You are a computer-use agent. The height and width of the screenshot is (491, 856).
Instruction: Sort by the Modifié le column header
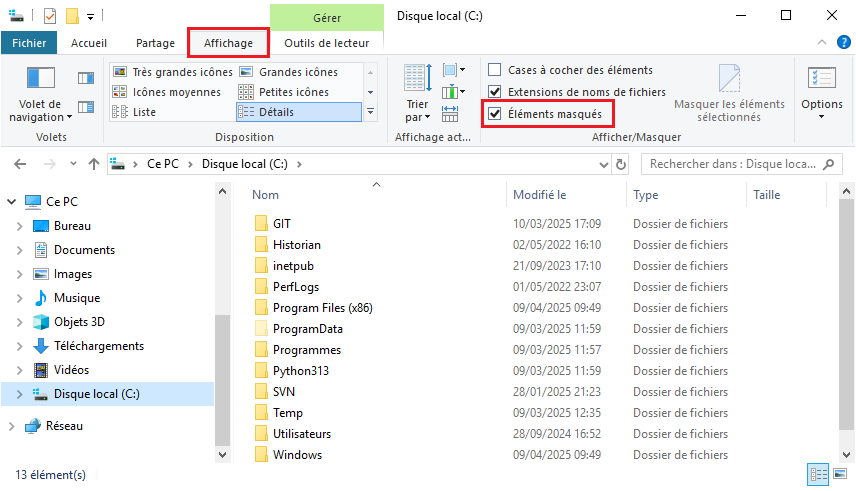(x=540, y=195)
